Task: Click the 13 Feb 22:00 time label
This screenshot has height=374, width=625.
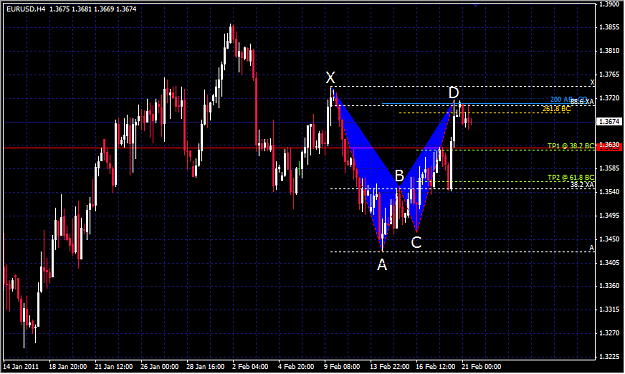Action: tap(389, 366)
